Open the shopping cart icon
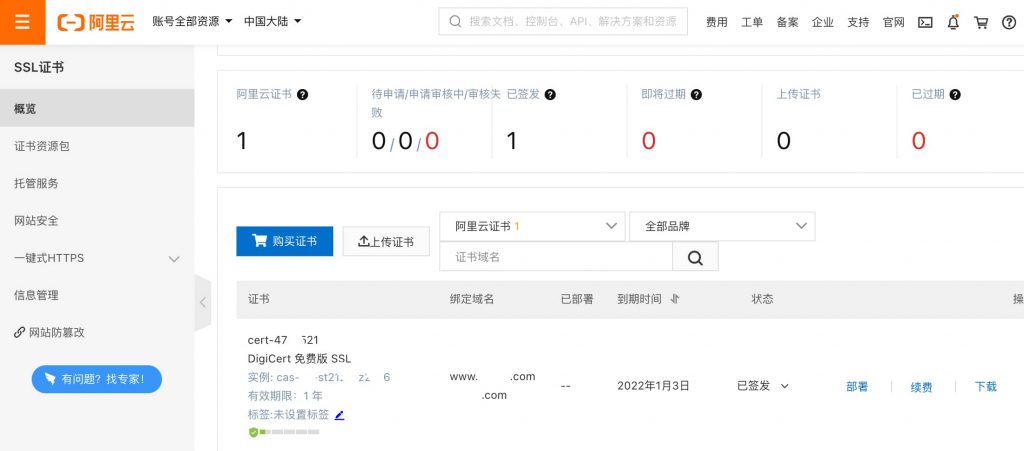1024x451 pixels. tap(981, 22)
